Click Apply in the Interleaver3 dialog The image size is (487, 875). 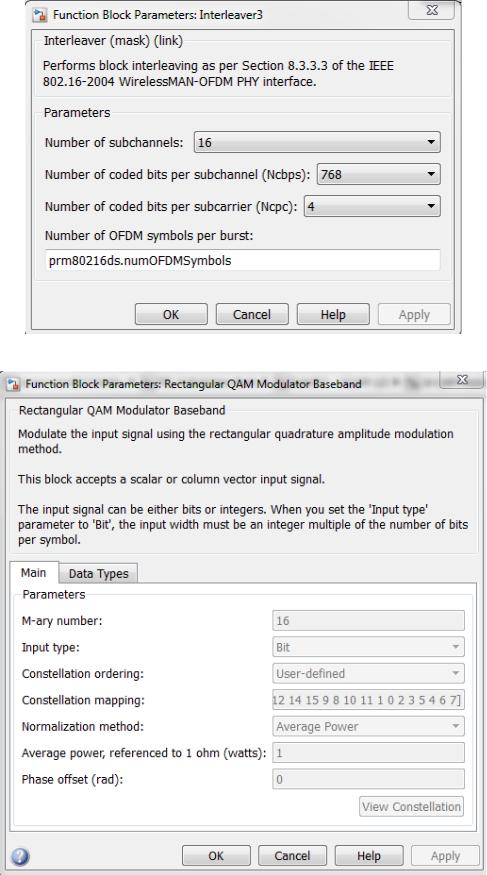tap(414, 314)
